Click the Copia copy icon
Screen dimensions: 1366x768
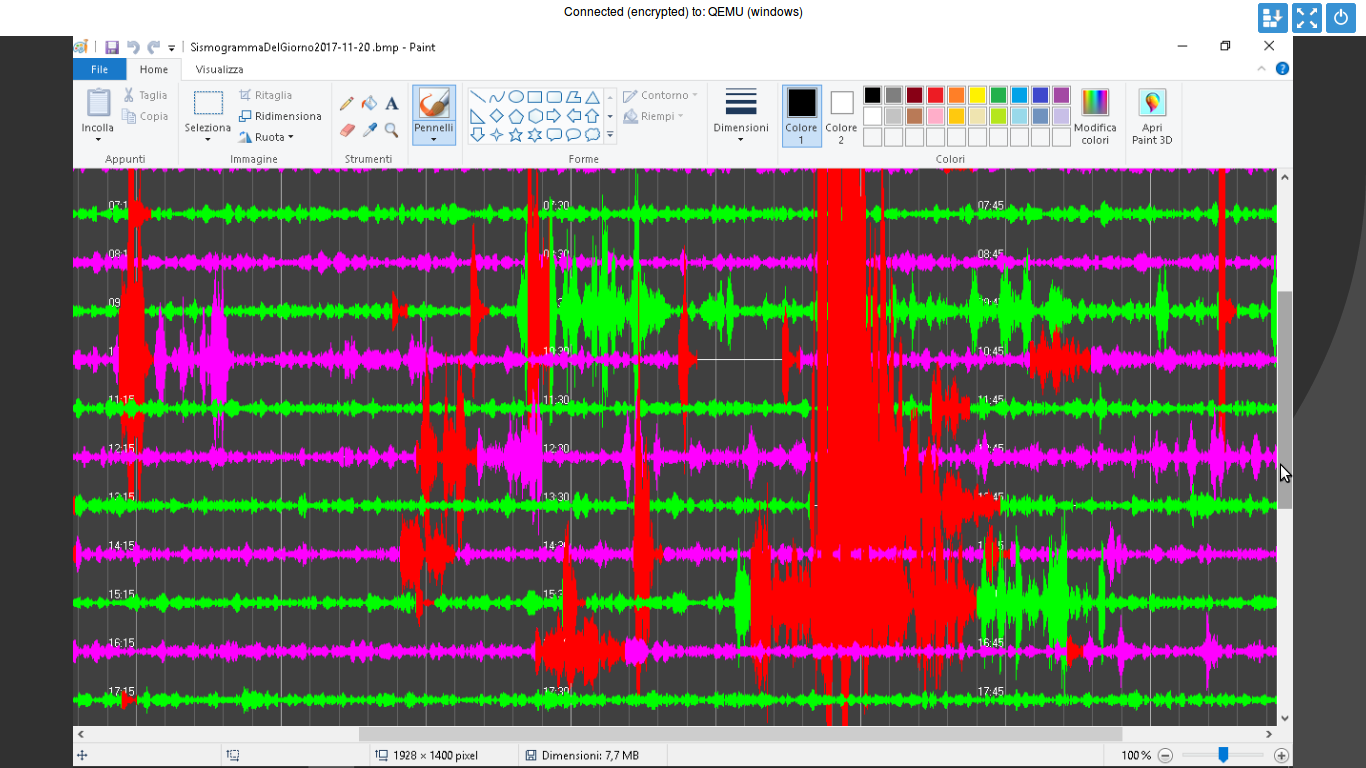[129, 116]
